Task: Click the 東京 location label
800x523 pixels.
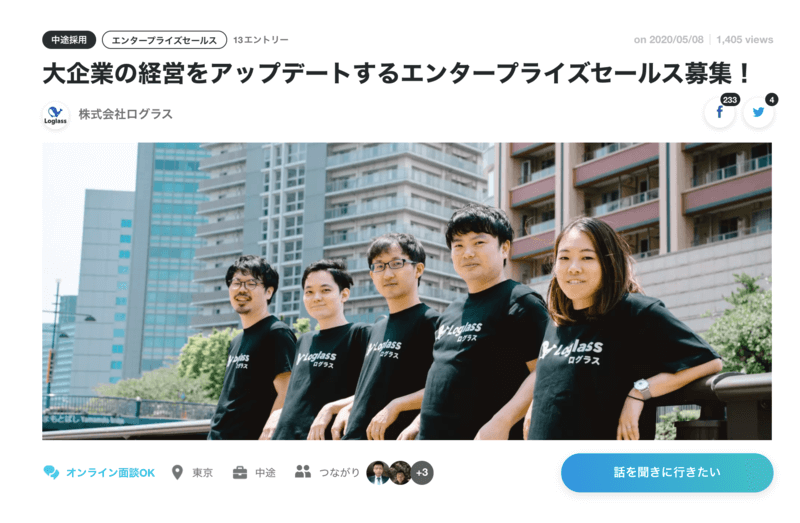Action: pos(202,473)
